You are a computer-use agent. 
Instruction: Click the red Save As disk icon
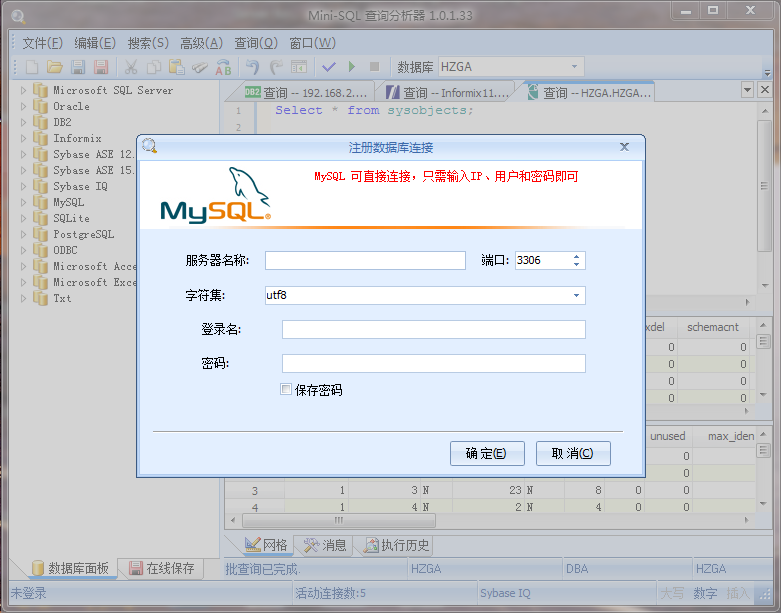point(101,67)
